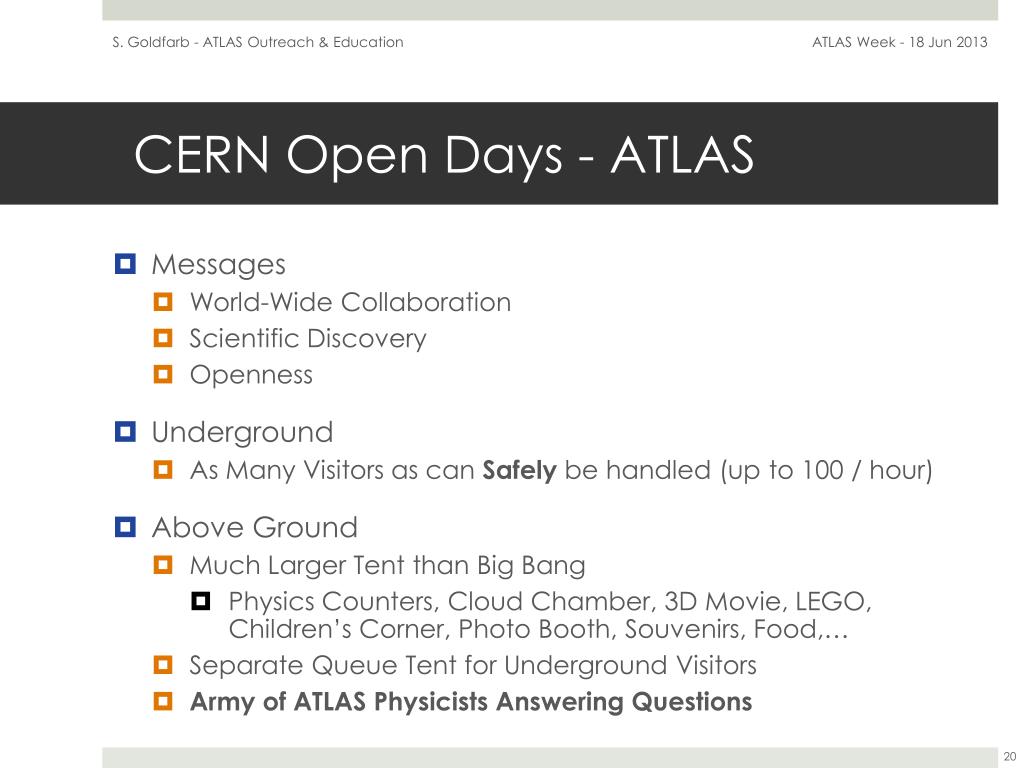
Task: Click orange bullet beside Army of ATLAS Physicists
Action: point(163,701)
